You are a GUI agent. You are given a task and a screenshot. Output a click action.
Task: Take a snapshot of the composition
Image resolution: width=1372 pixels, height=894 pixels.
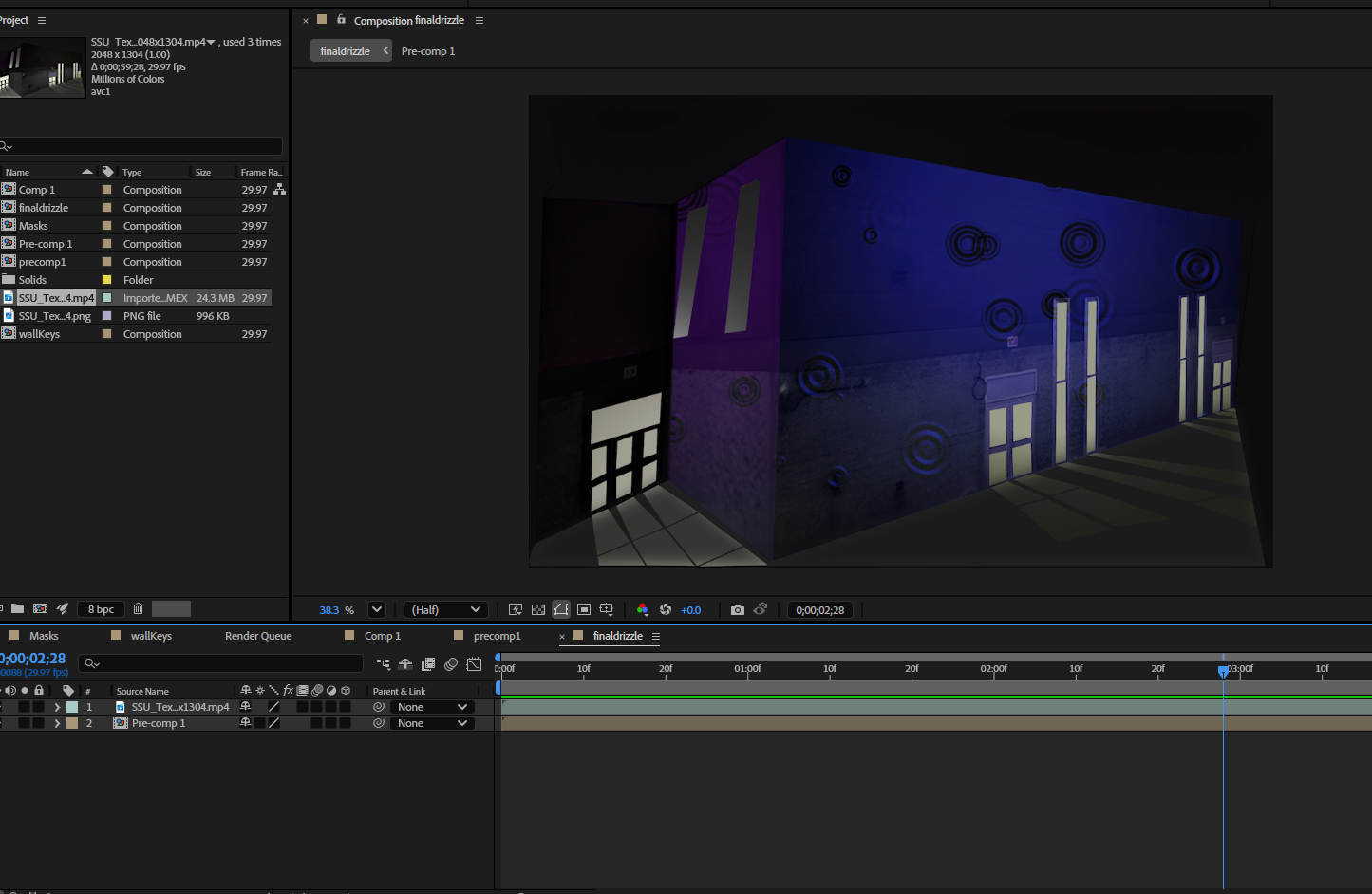[738, 609]
